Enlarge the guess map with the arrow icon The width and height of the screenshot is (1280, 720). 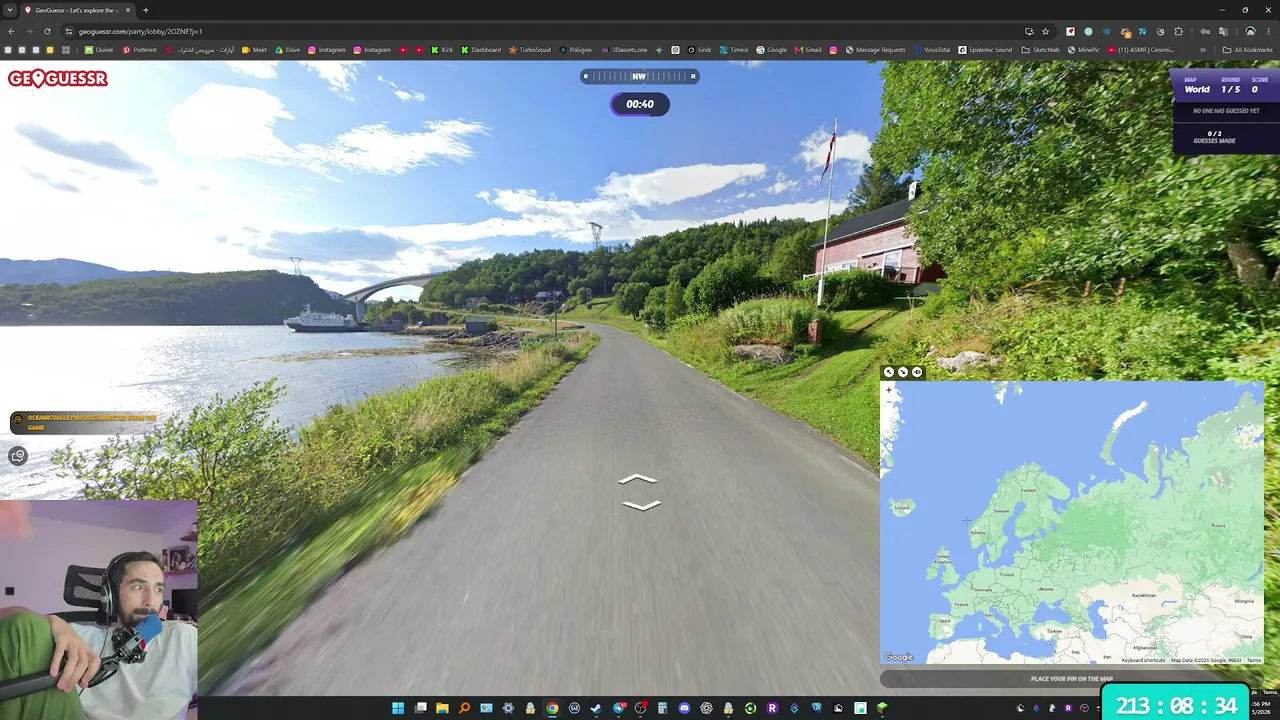(889, 372)
